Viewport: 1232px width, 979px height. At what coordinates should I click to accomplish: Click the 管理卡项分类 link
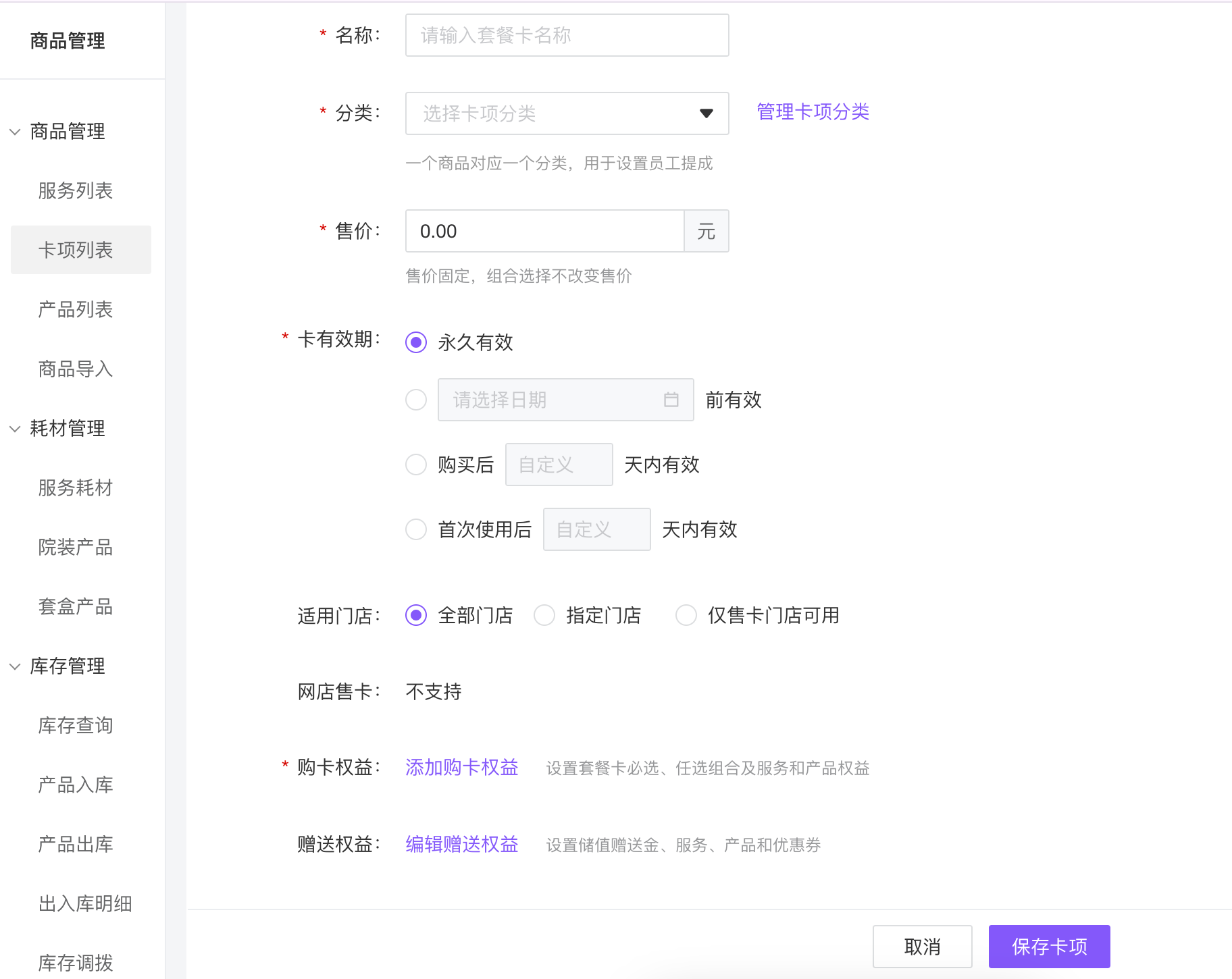(x=813, y=111)
